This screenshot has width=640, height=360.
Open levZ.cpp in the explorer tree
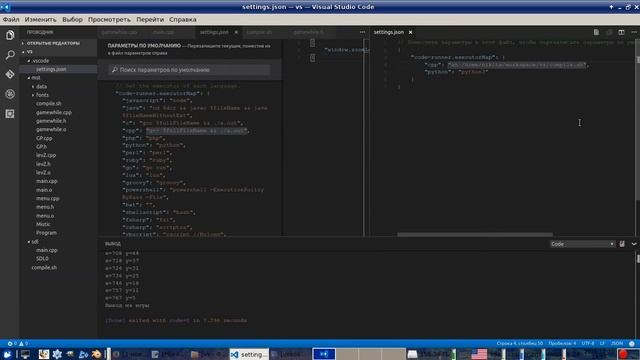tap(46, 156)
